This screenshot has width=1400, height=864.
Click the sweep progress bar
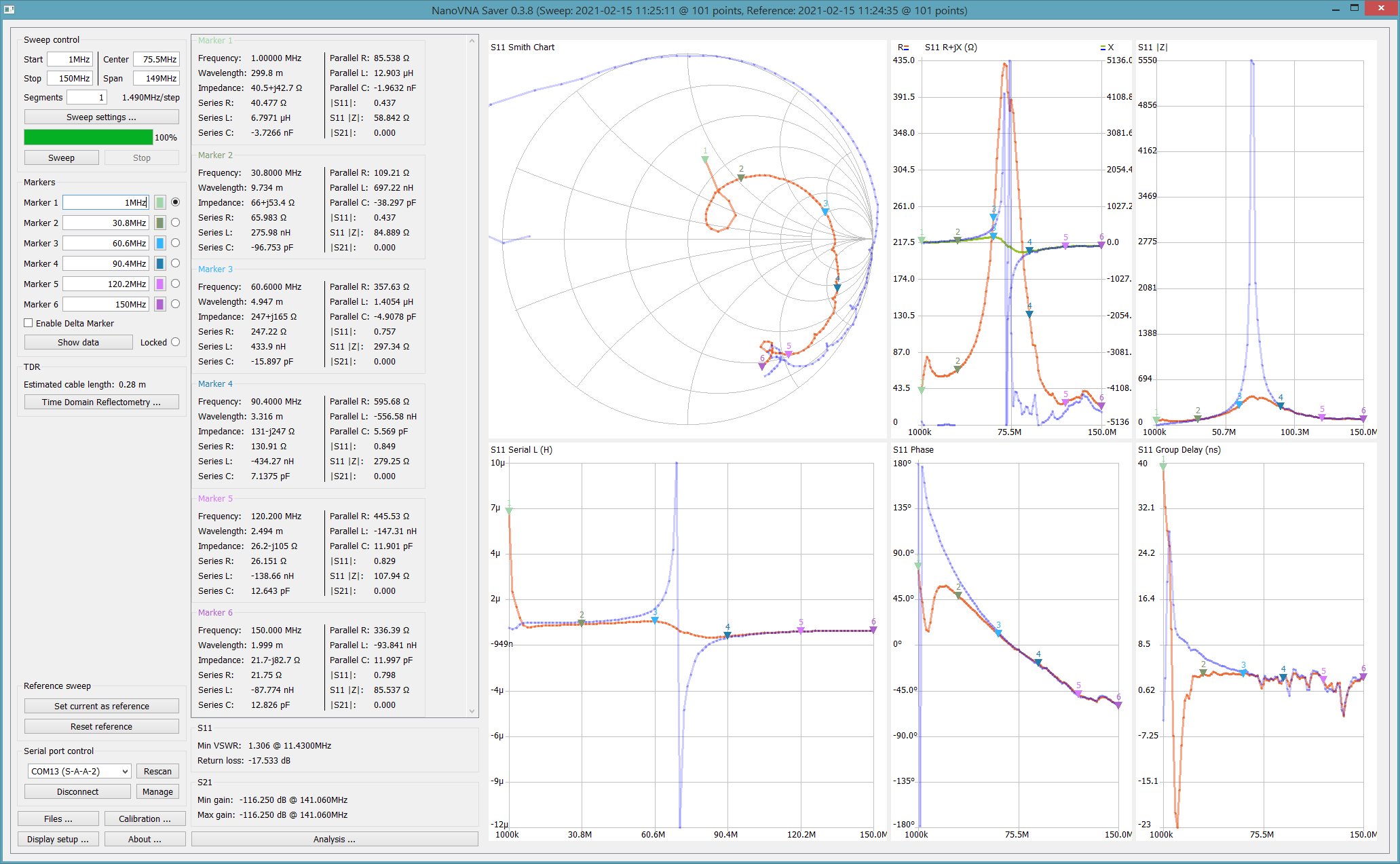[x=88, y=137]
